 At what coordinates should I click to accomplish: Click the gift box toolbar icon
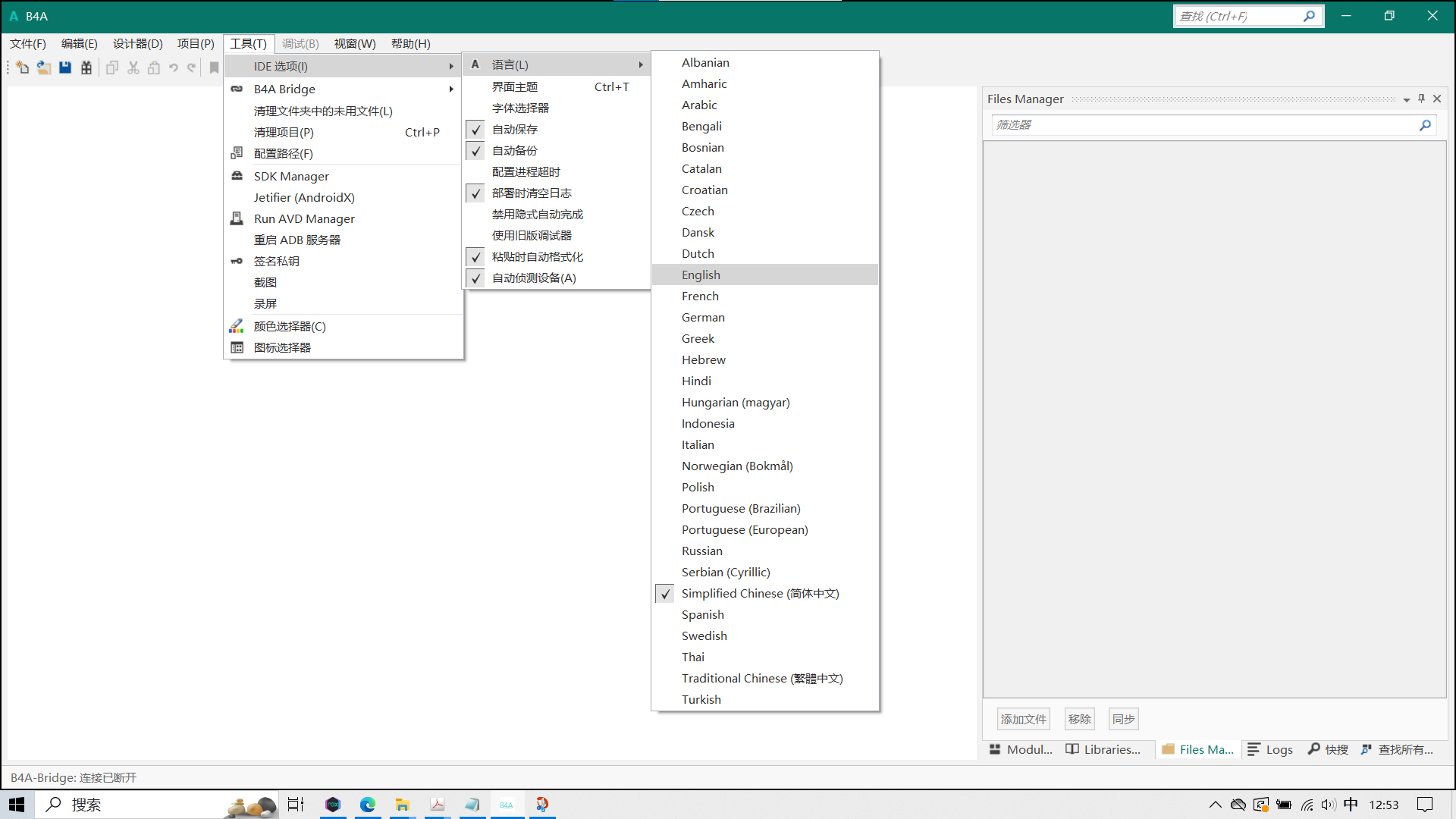(x=86, y=67)
